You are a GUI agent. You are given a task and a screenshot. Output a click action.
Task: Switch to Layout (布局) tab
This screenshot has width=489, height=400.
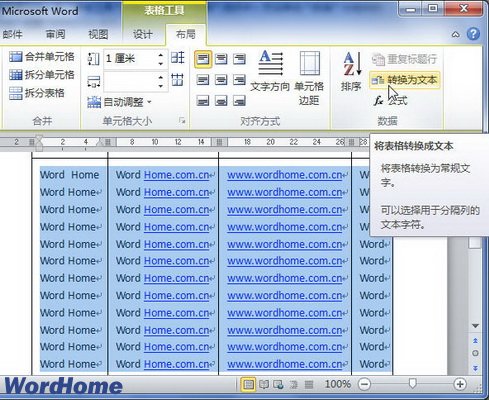click(185, 34)
